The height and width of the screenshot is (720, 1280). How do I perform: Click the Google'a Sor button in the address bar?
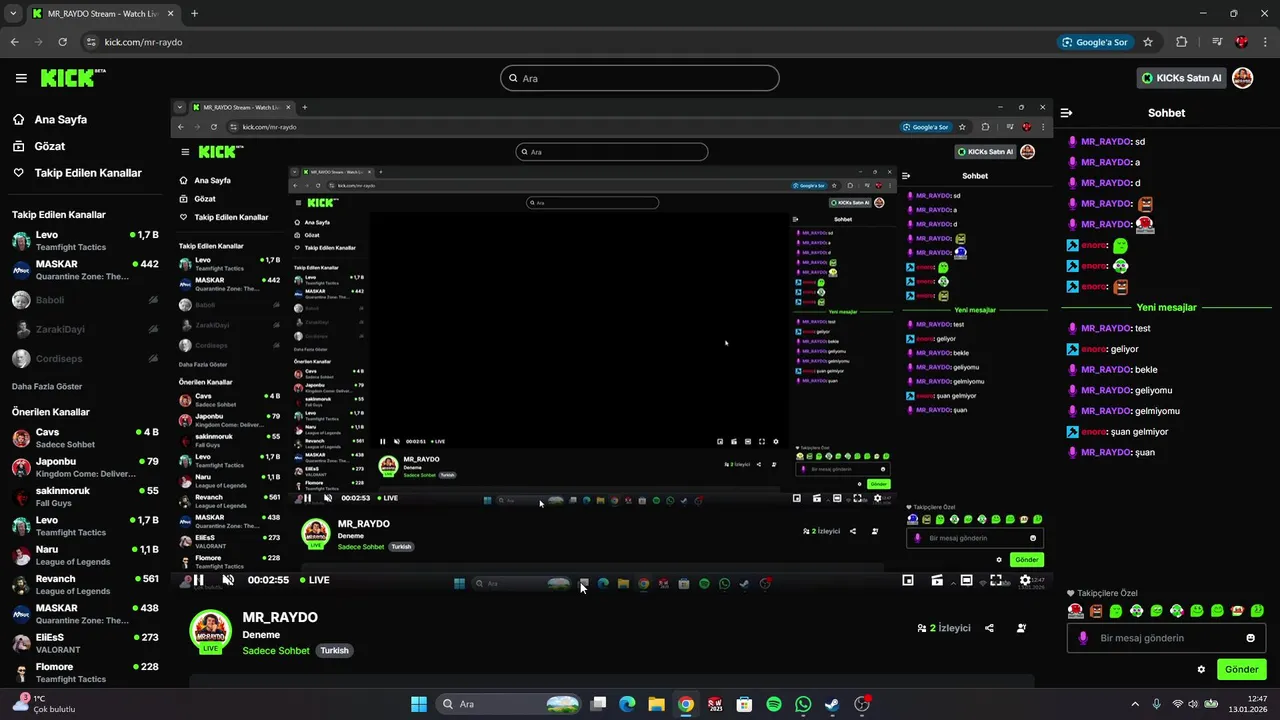[1096, 42]
